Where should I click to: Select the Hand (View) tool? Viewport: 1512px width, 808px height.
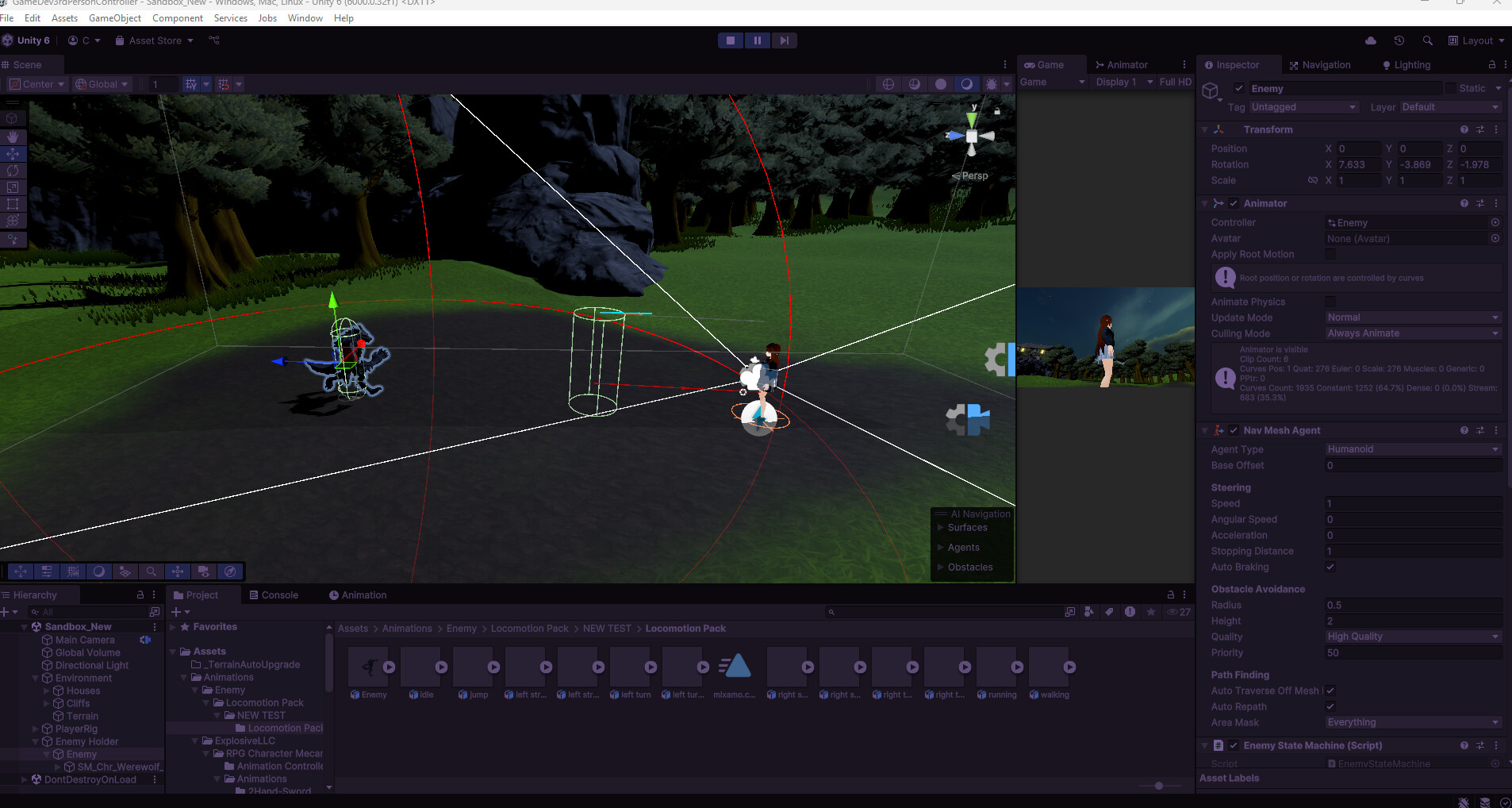tap(13, 137)
